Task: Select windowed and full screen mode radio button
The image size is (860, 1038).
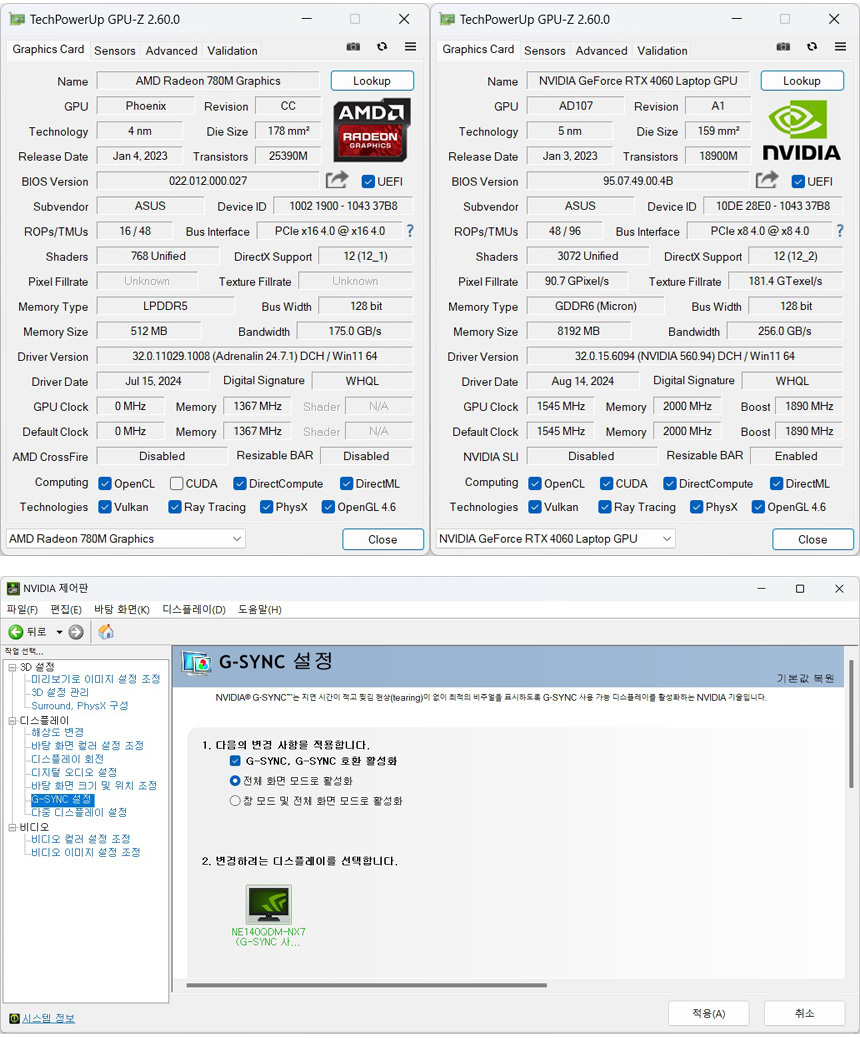Action: 234,800
